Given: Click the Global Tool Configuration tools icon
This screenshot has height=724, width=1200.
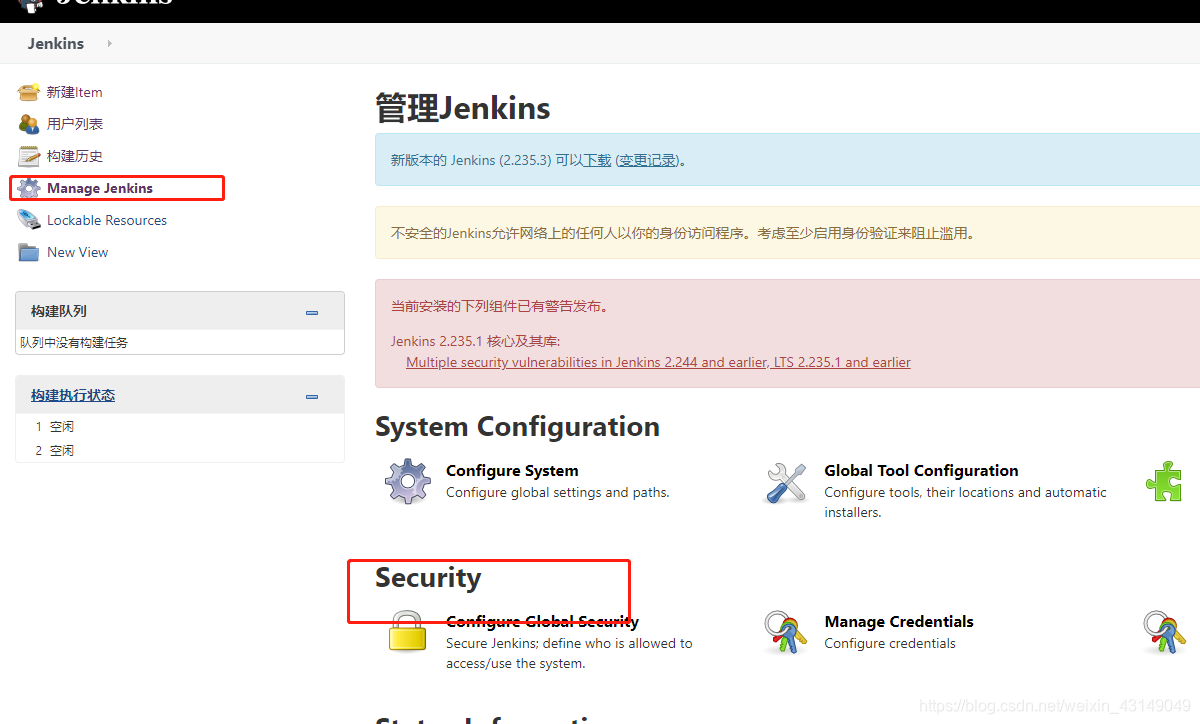Looking at the screenshot, I should (786, 482).
